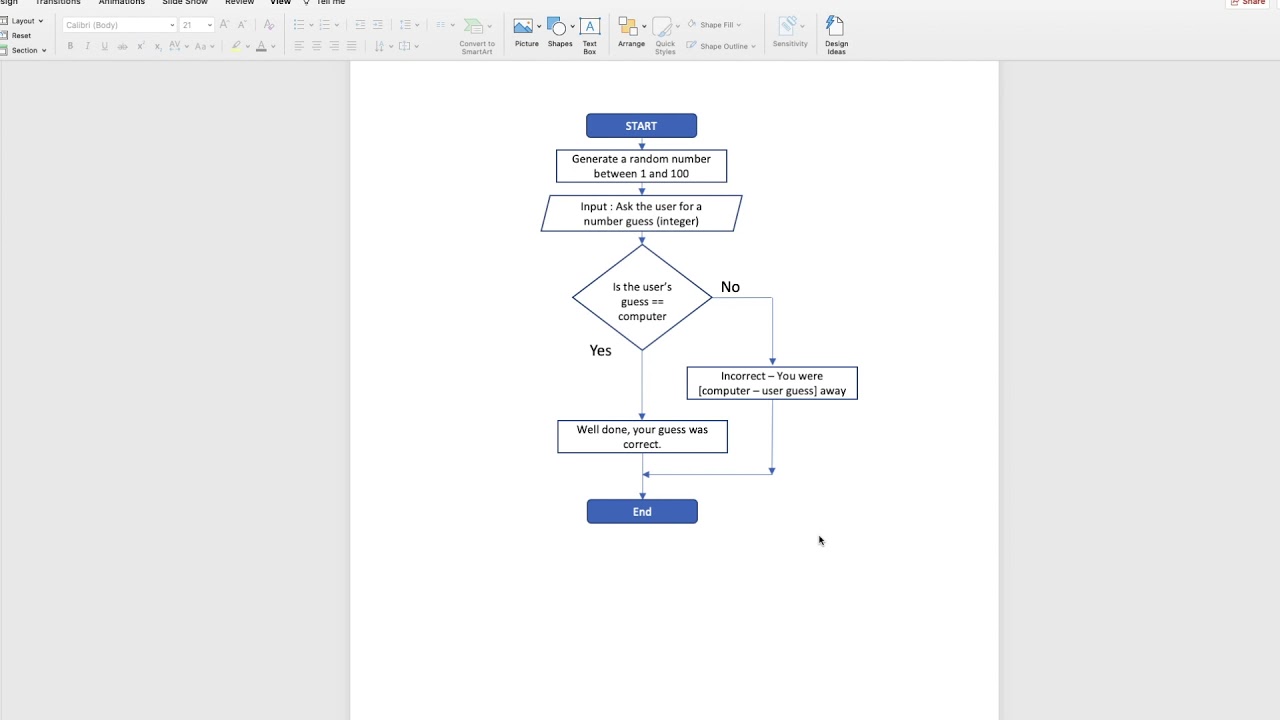This screenshot has width=1280, height=720.
Task: Switch to the Review tab
Action: 239,3
